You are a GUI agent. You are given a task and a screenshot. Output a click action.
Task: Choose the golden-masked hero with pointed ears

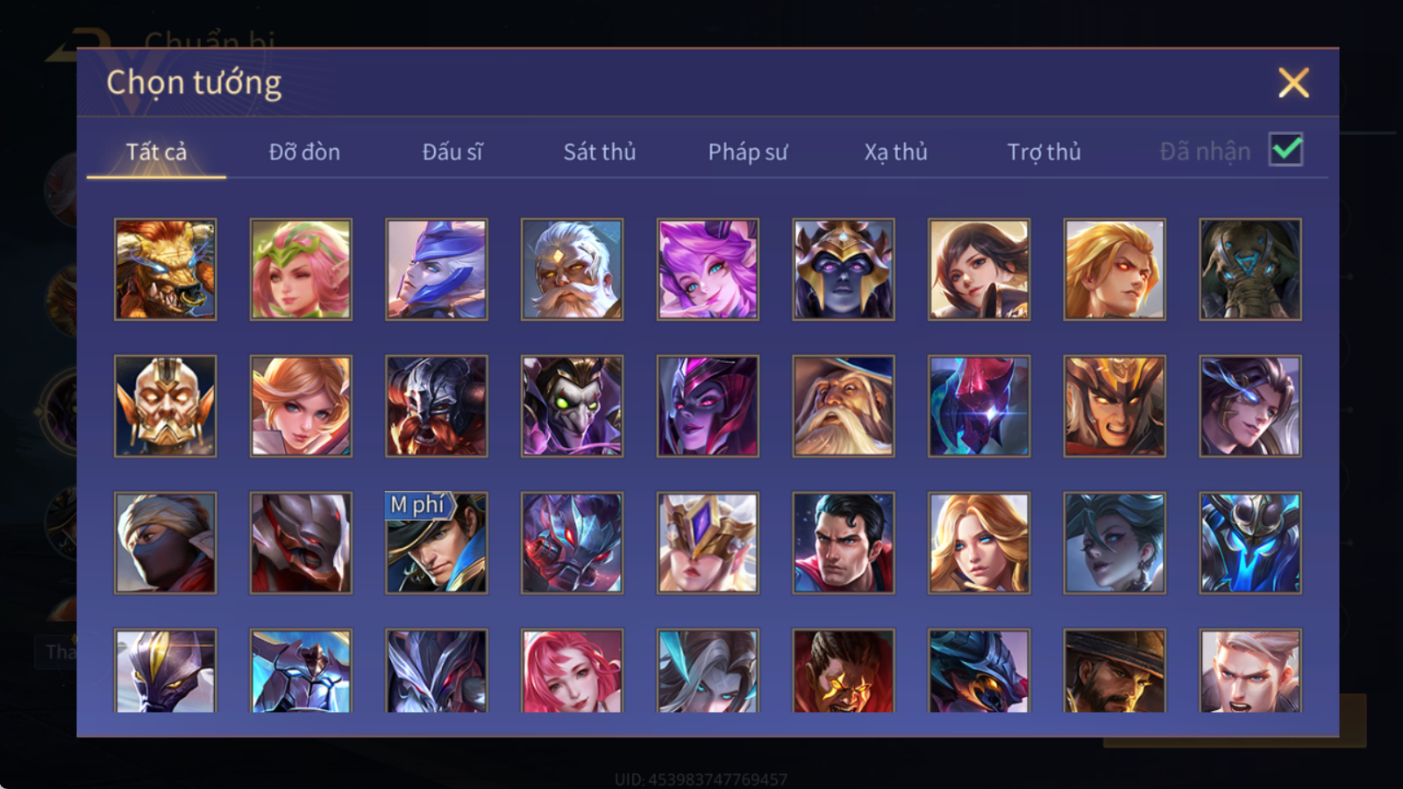(165, 406)
